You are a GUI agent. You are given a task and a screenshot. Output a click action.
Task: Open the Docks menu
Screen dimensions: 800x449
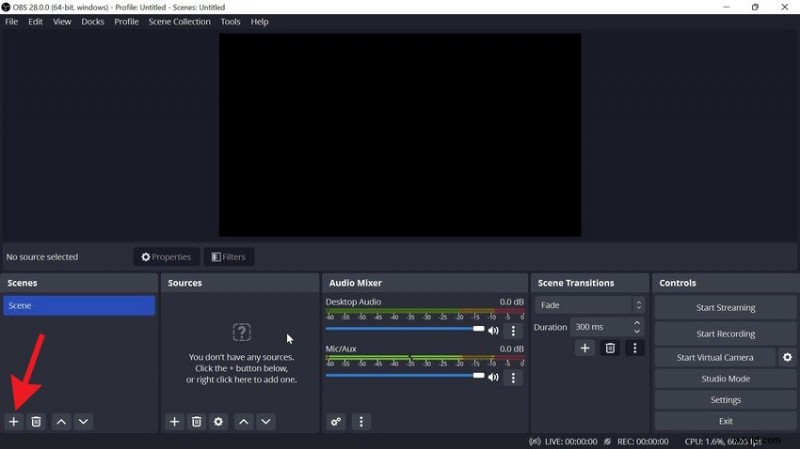coord(92,21)
